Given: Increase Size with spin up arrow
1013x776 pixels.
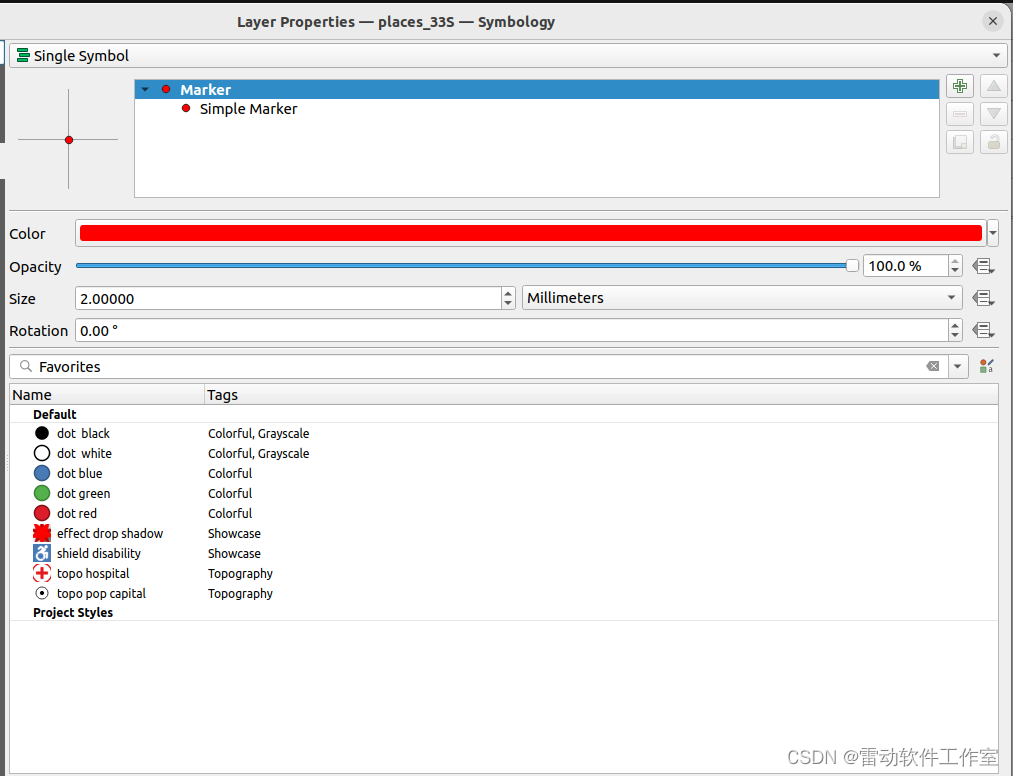Looking at the screenshot, I should (x=508, y=293).
